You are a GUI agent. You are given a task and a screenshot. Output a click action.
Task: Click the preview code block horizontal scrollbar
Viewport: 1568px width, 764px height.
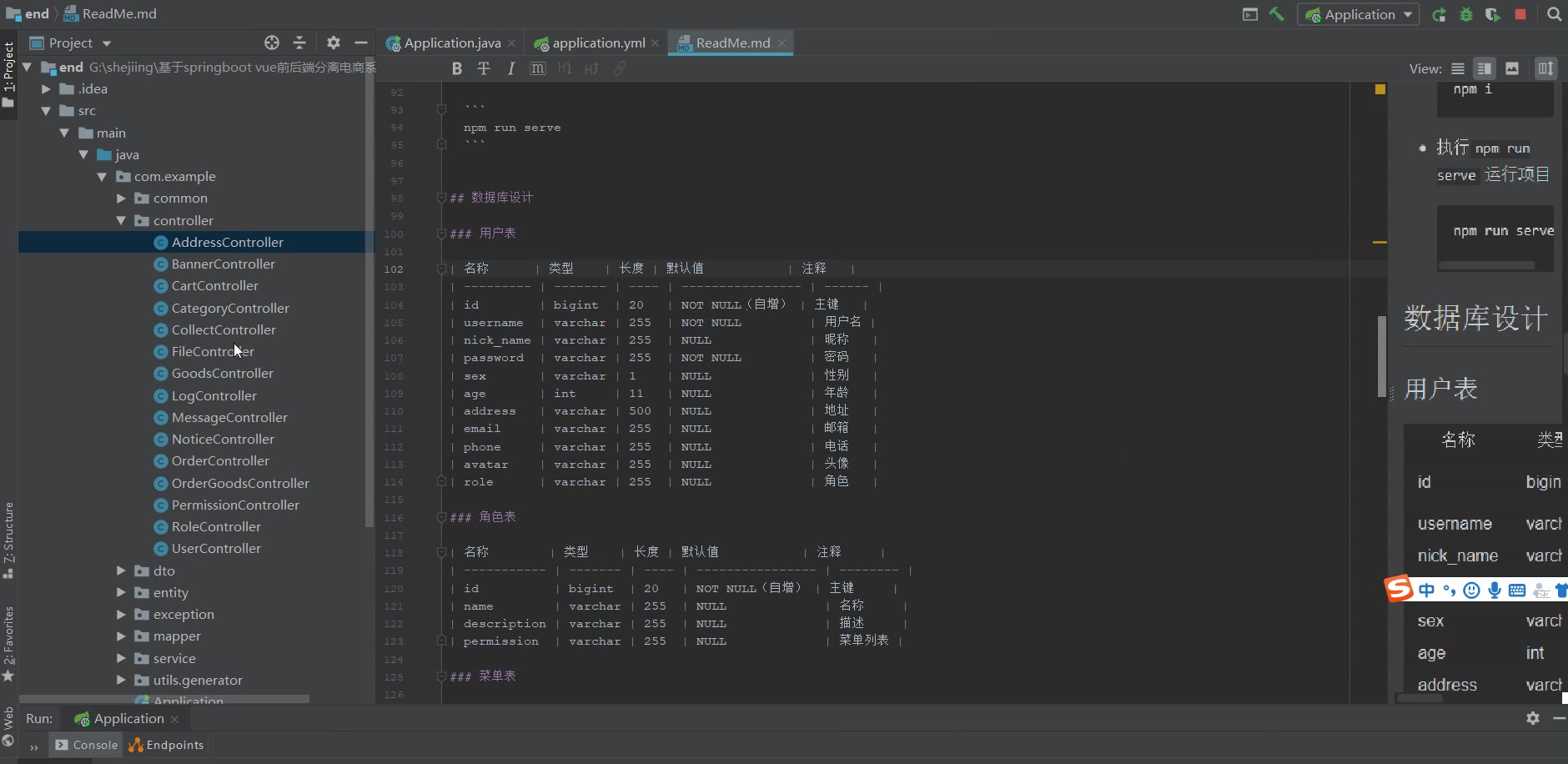click(x=1487, y=265)
